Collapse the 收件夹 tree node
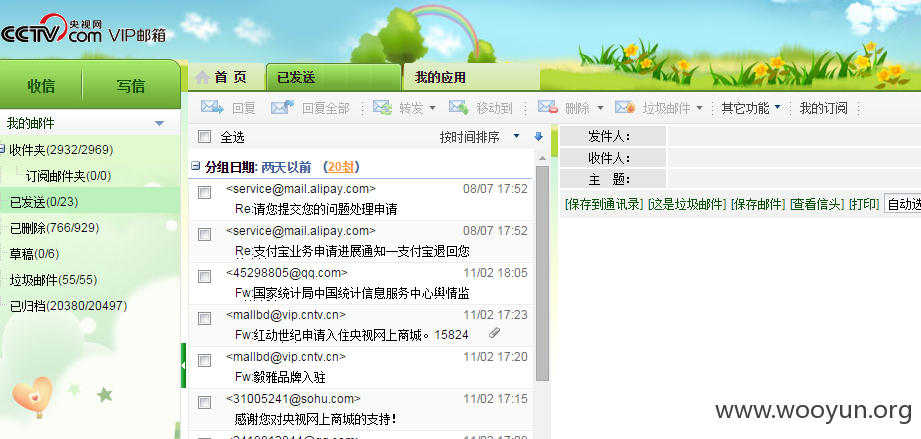This screenshot has width=921, height=439. coord(2,149)
